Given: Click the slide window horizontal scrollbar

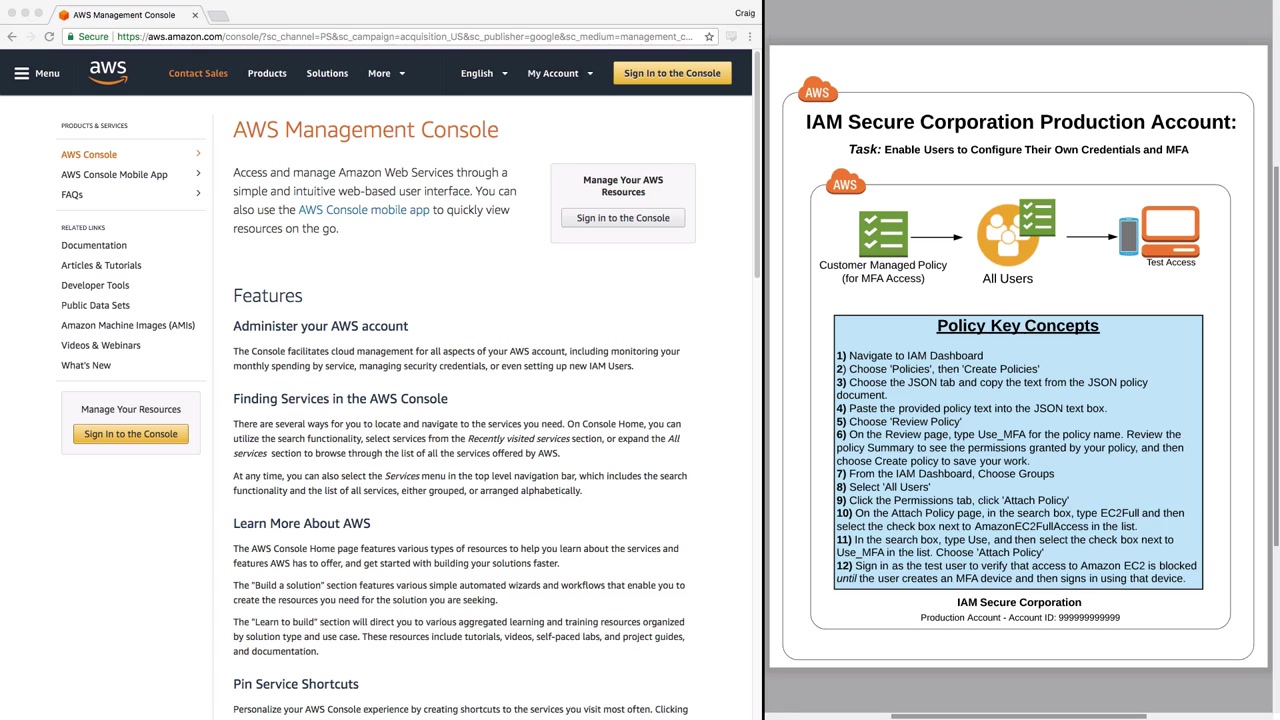Looking at the screenshot, I should tap(1018, 716).
